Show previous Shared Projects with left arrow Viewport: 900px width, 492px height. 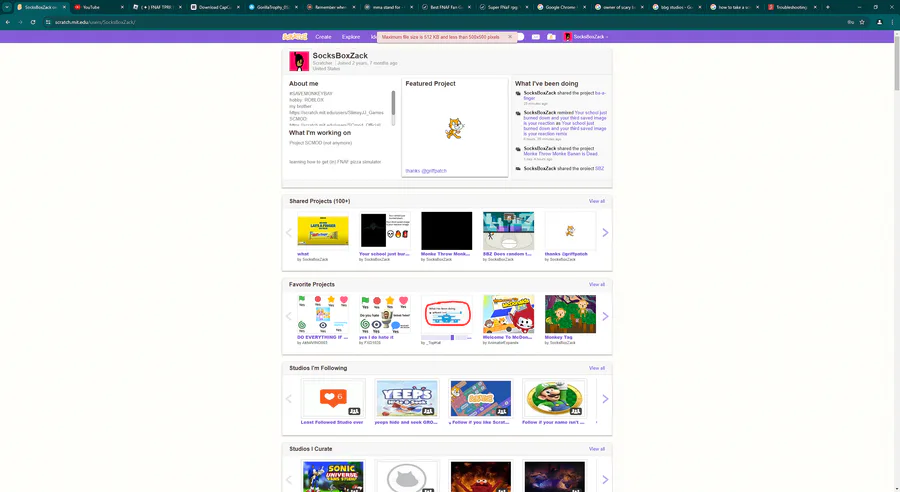click(289, 233)
